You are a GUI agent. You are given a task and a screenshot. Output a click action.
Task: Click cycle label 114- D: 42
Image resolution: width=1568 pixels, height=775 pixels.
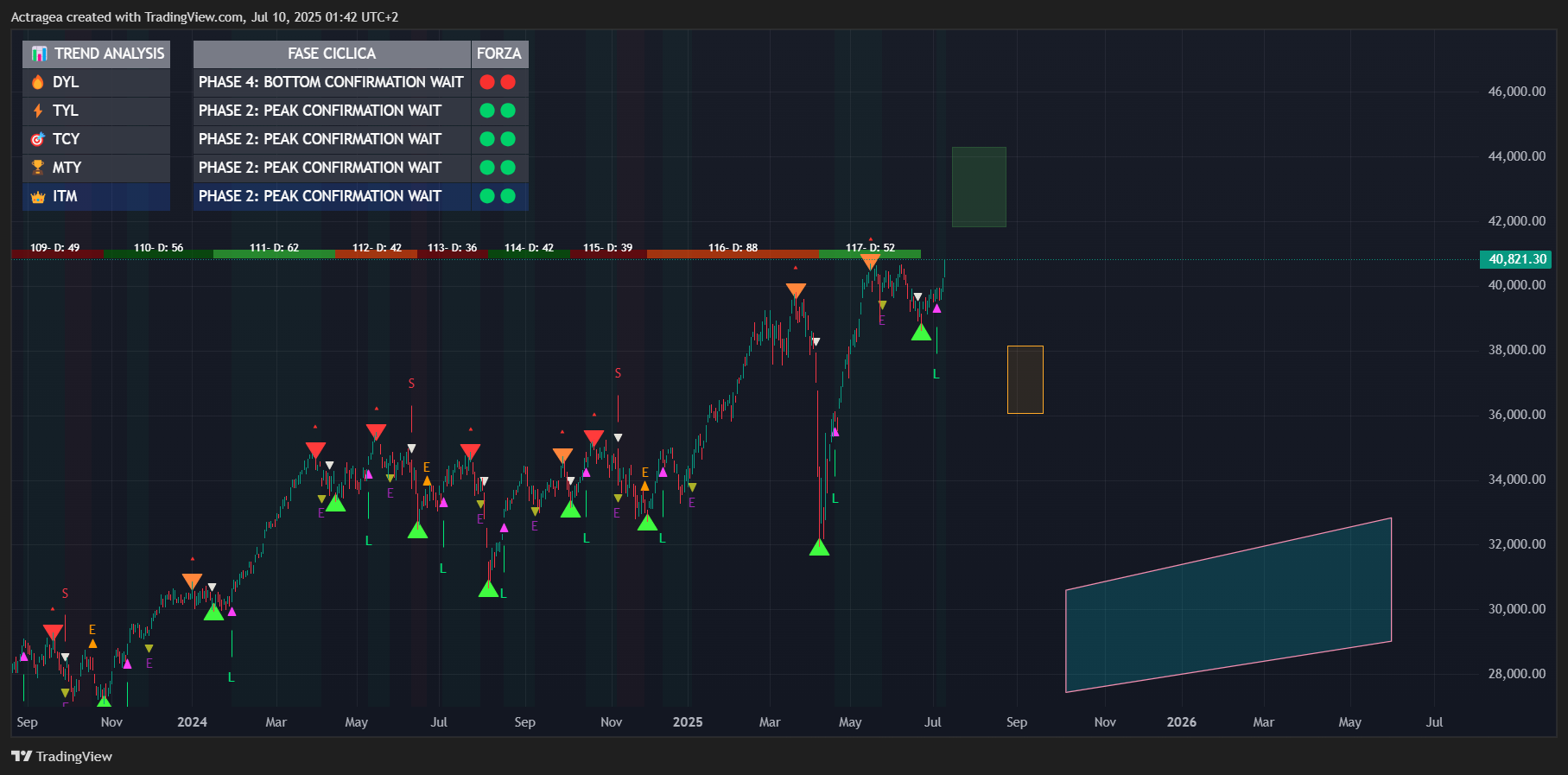[529, 248]
